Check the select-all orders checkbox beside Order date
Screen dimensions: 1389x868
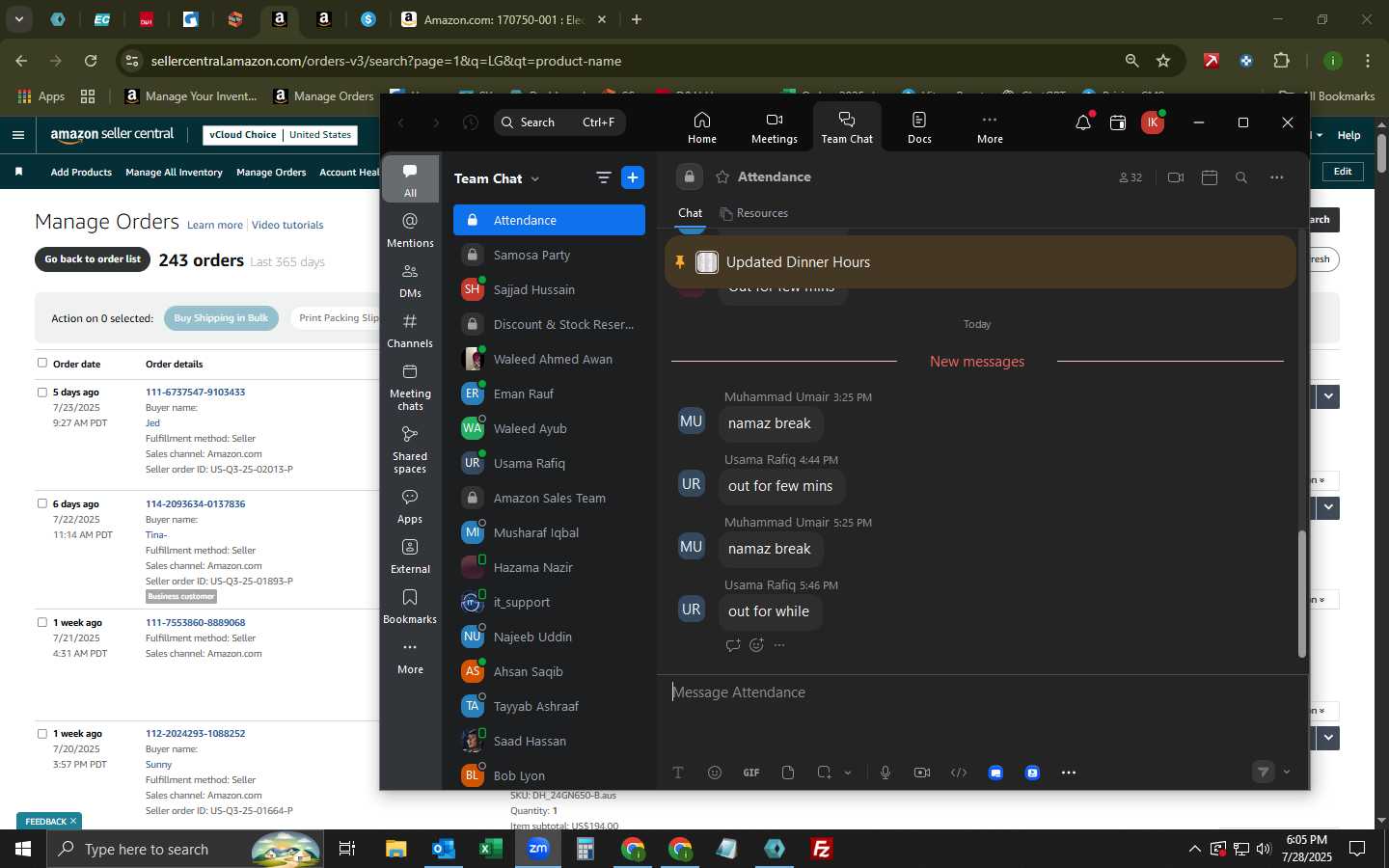[41, 363]
